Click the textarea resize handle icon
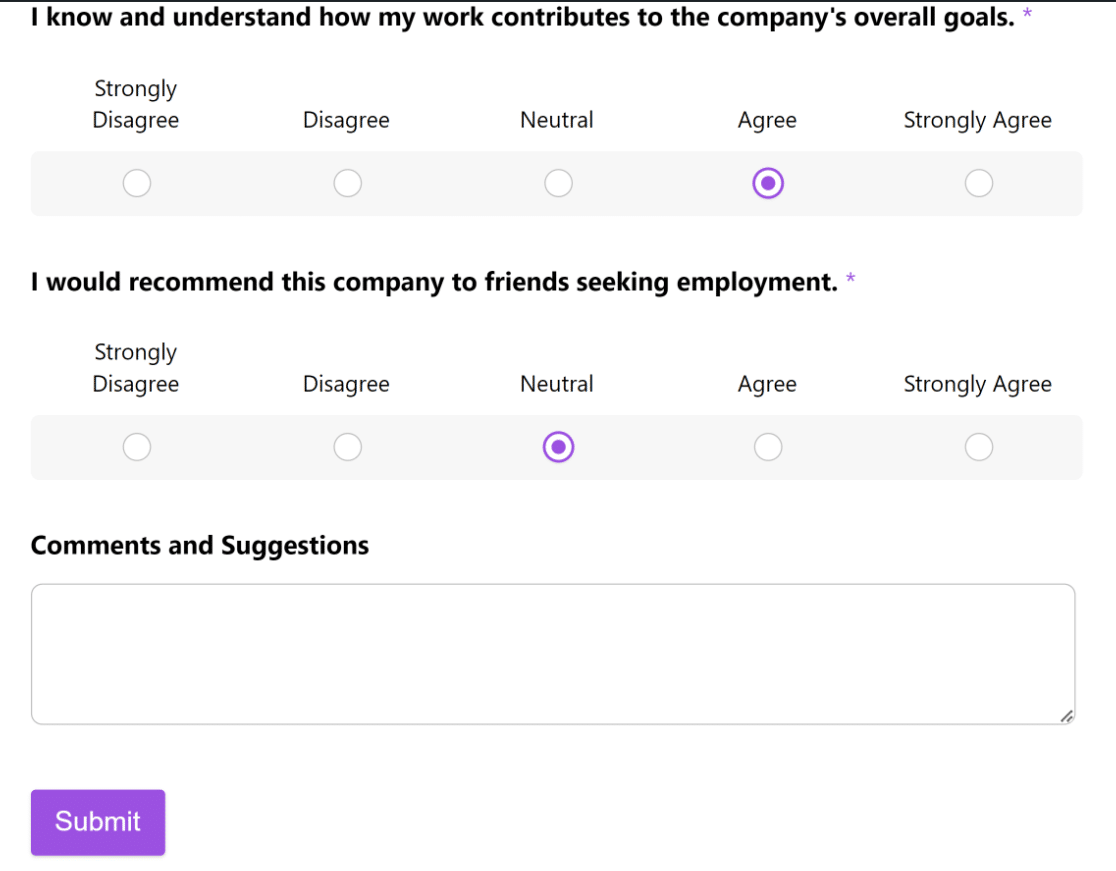 click(x=1066, y=717)
